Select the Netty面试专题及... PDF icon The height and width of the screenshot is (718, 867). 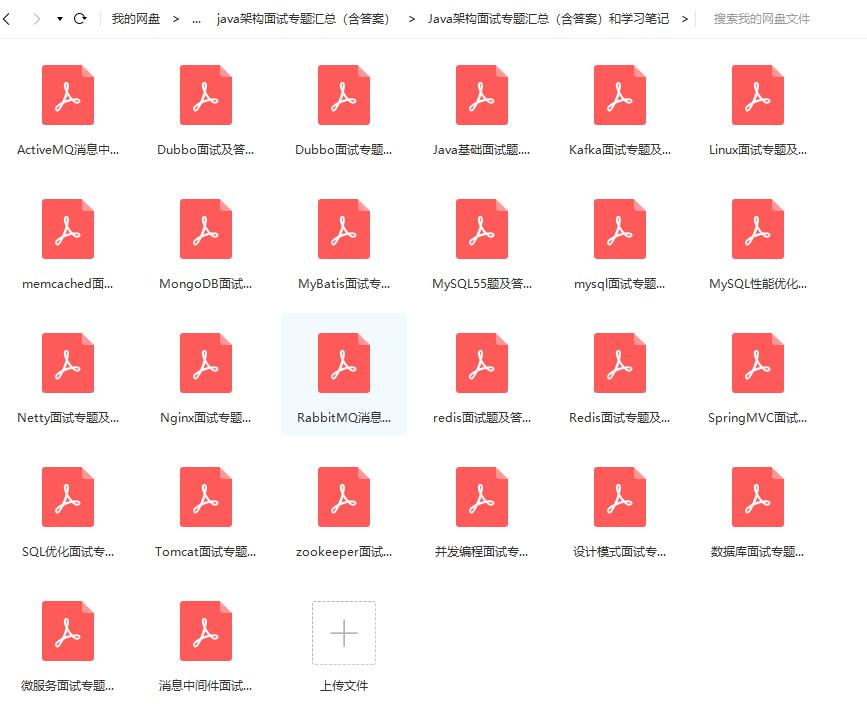click(x=68, y=363)
